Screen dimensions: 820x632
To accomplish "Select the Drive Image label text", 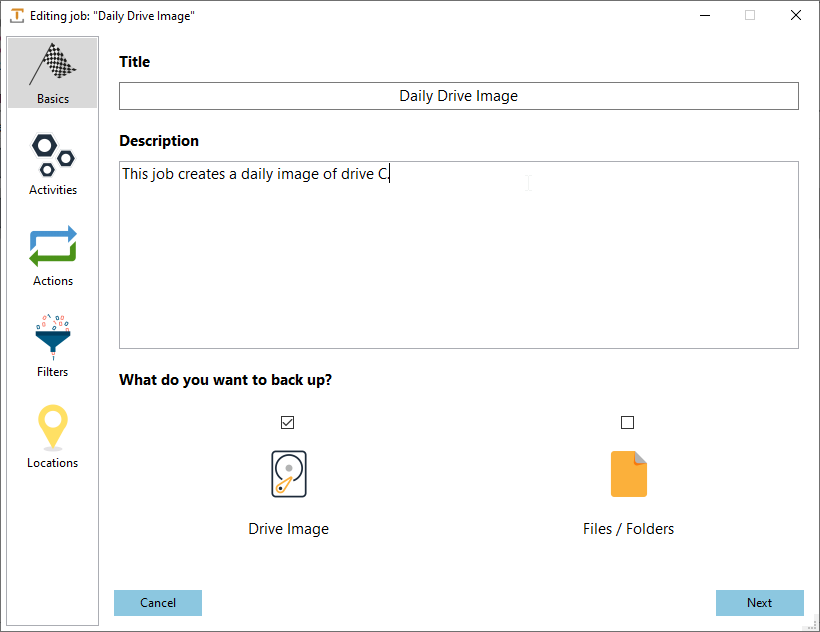I will point(288,528).
